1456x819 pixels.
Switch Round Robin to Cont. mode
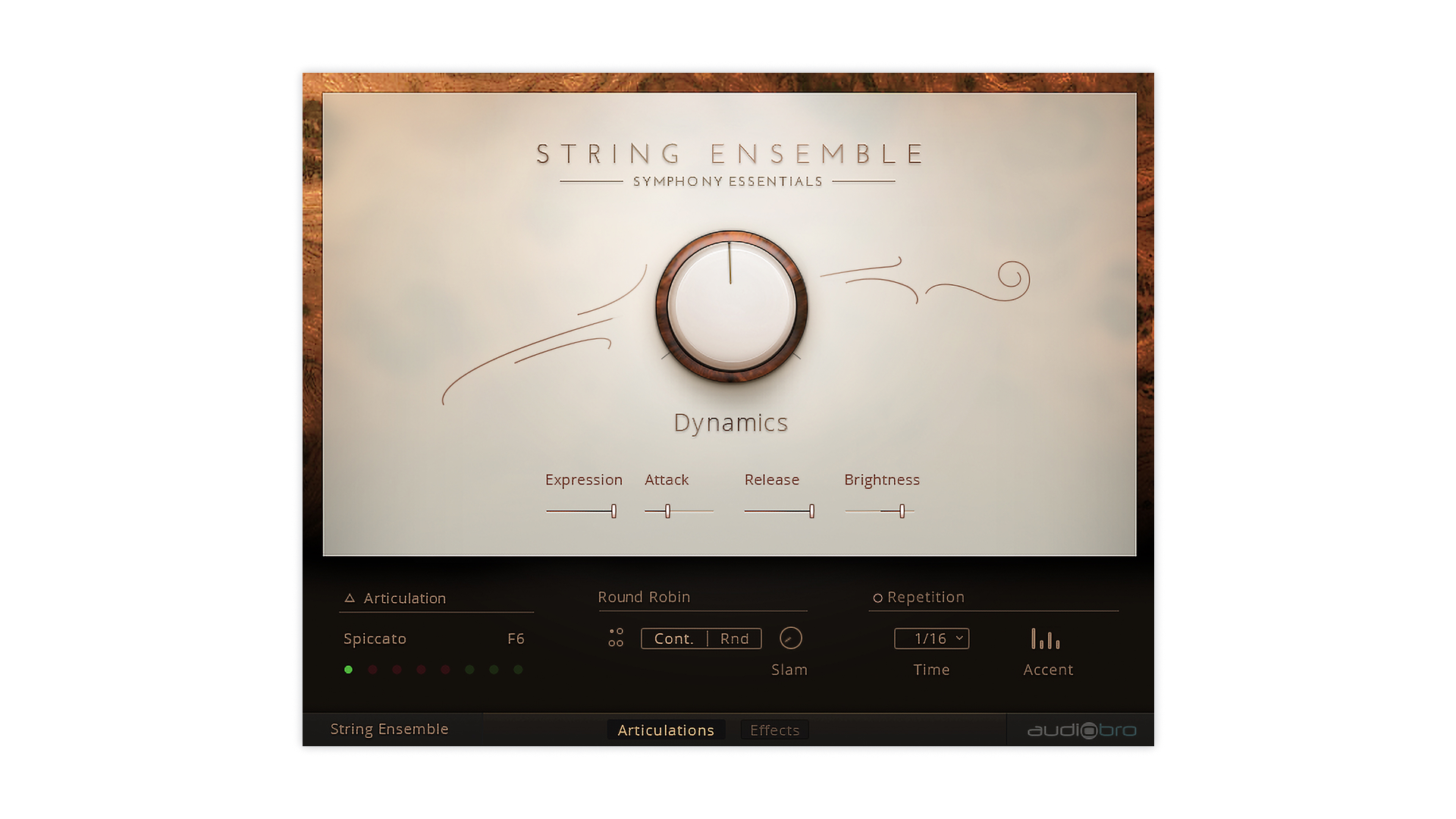click(673, 639)
